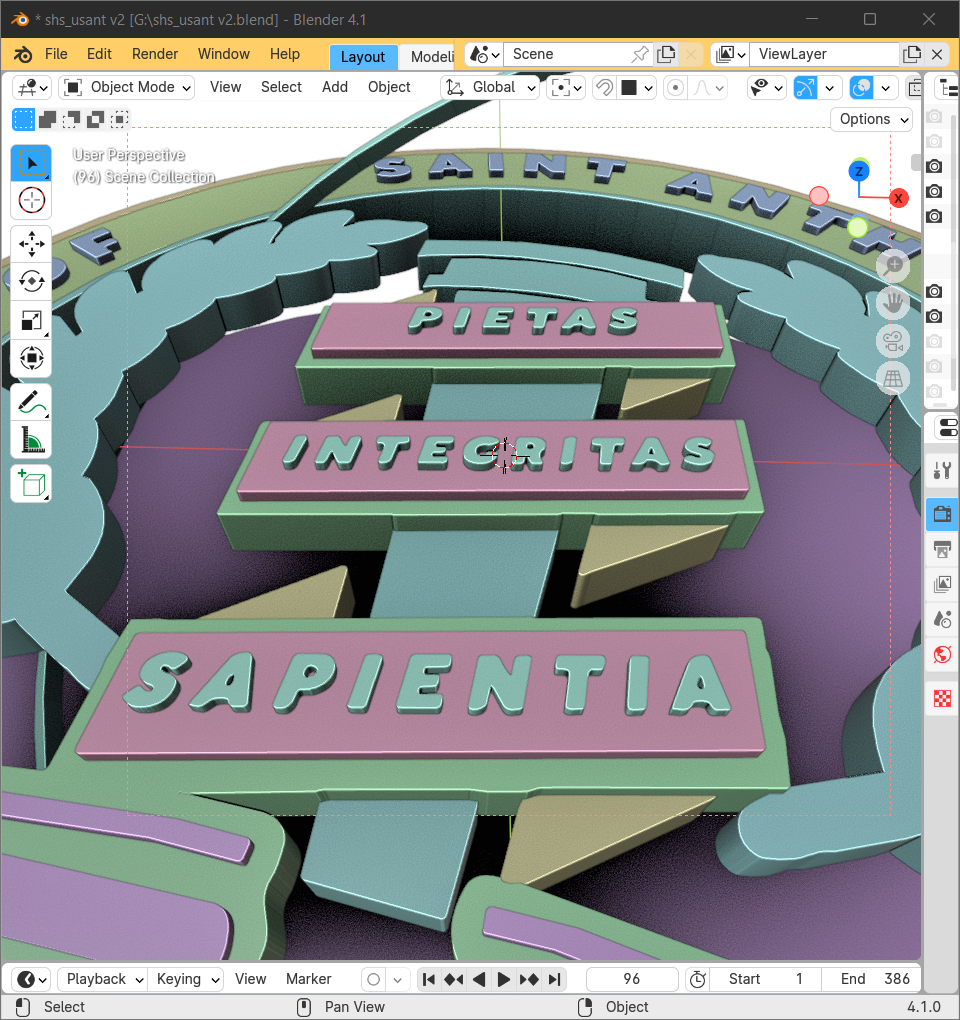
Task: Activate the Transform tool
Action: coord(31,358)
